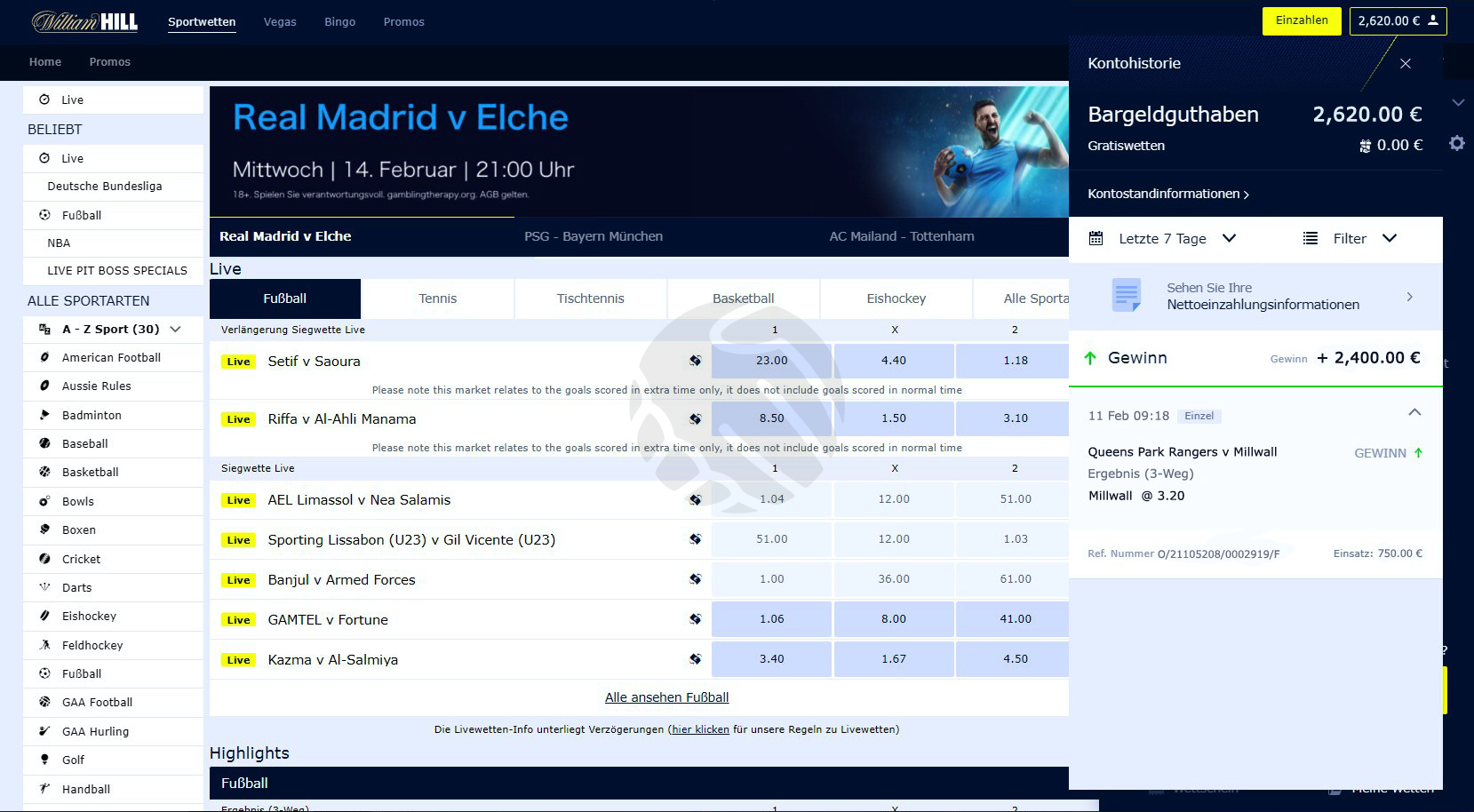Switch to the Tischtennis live tab

(591, 299)
